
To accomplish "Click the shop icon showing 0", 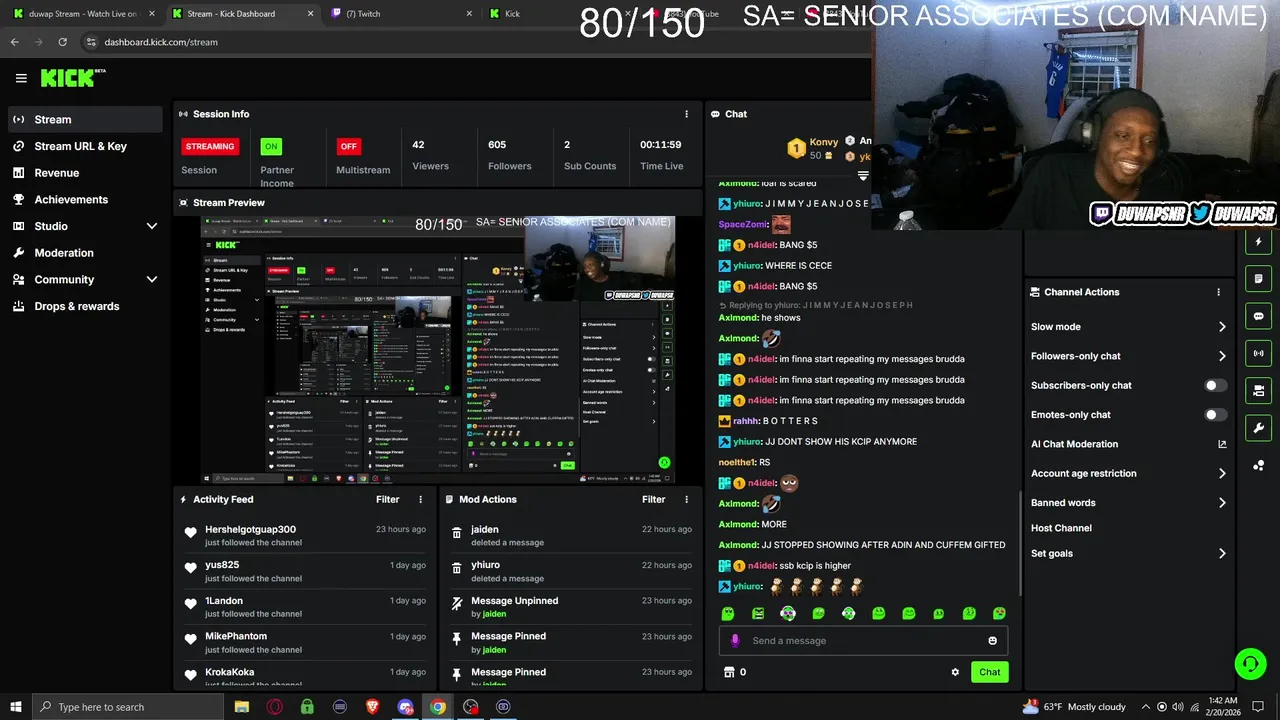I will 729,672.
